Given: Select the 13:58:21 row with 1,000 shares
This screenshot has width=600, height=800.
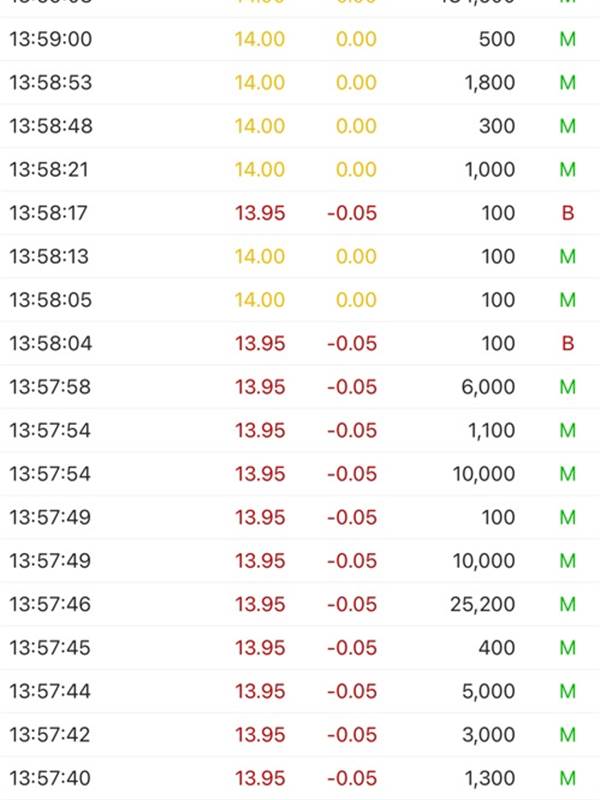Looking at the screenshot, I should pyautogui.click(x=300, y=169).
